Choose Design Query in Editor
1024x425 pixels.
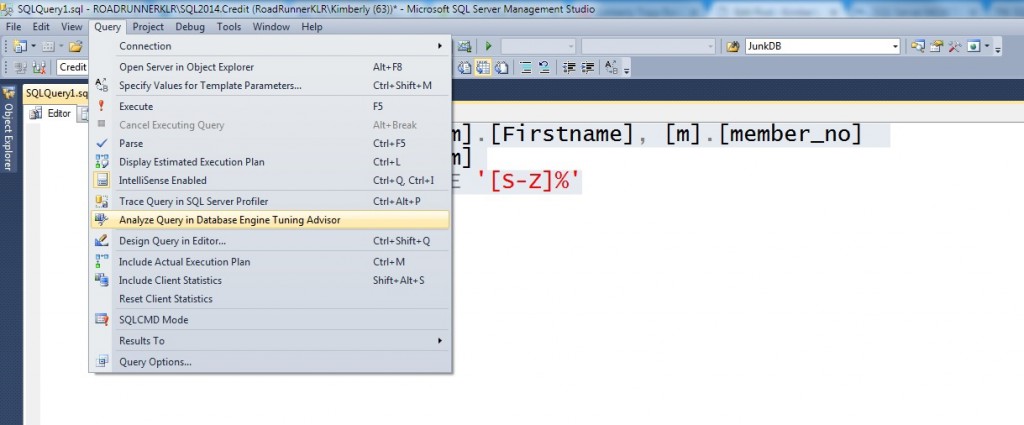click(x=270, y=241)
